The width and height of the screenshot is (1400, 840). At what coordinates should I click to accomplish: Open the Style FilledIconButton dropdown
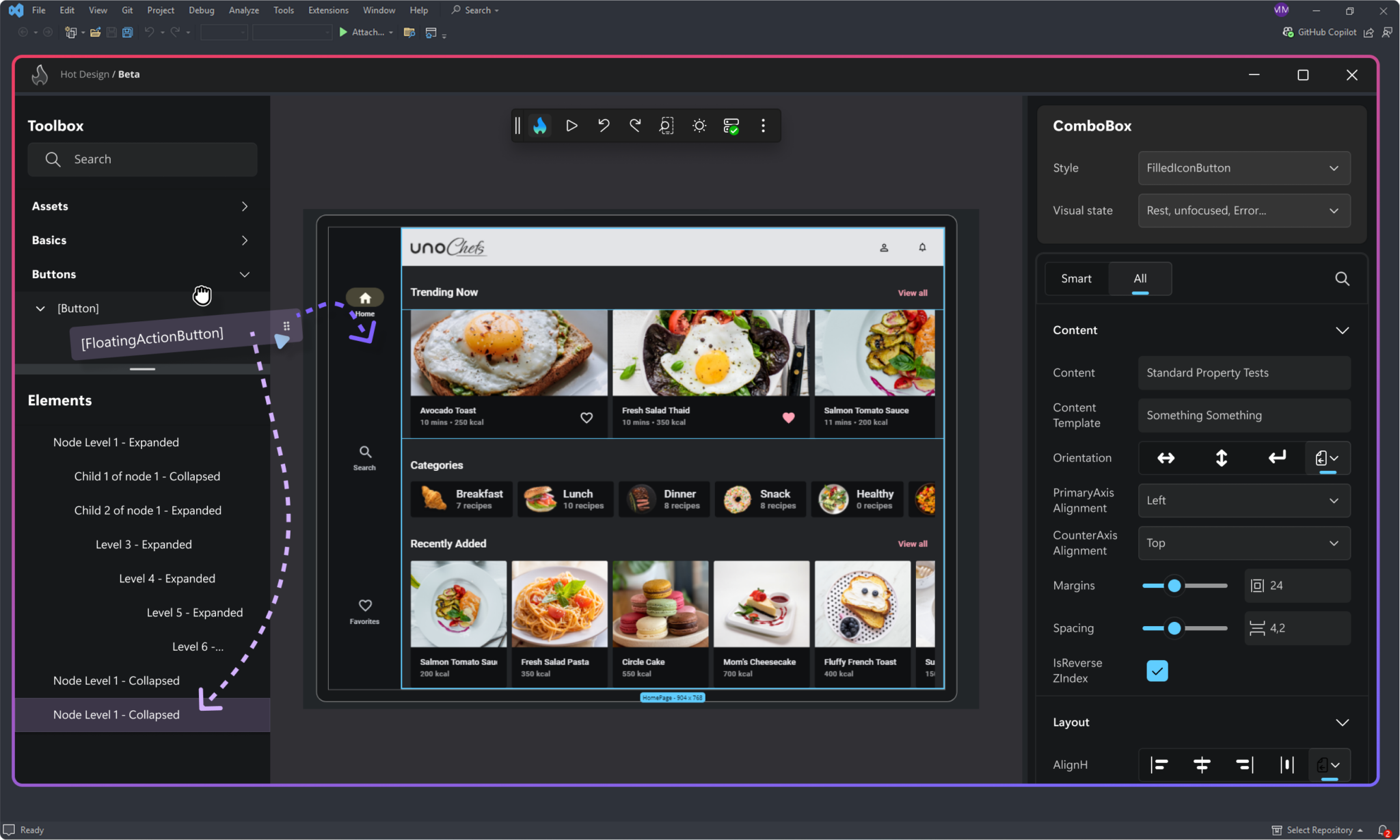[x=1243, y=167]
